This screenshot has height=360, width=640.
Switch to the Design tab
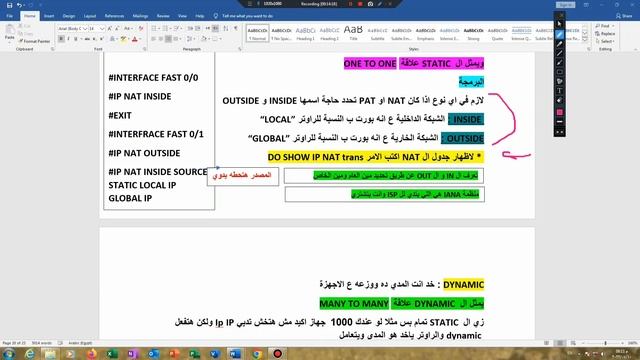pyautogui.click(x=69, y=16)
